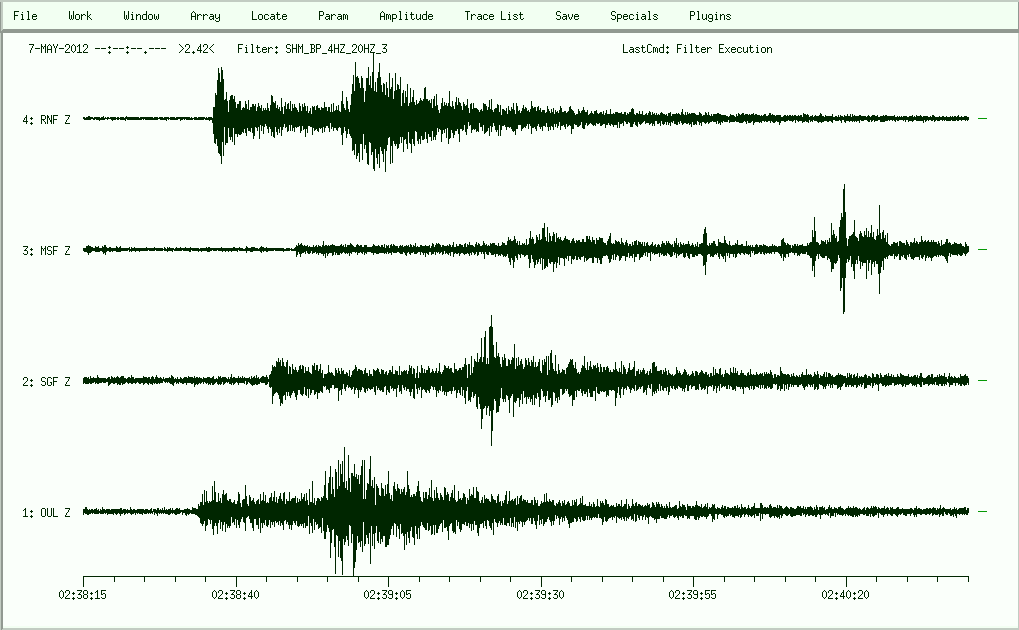Open the Param menu
The width and height of the screenshot is (1019, 630).
(x=333, y=16)
